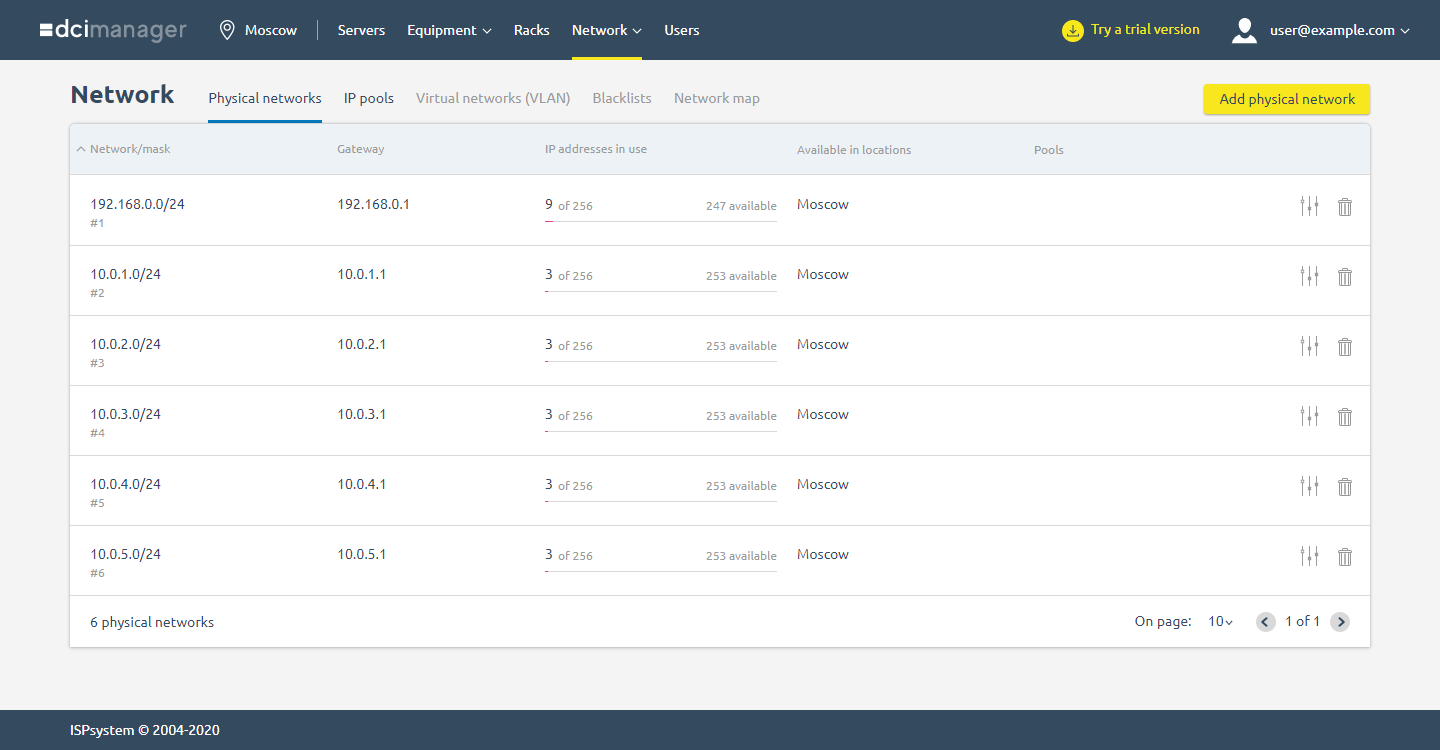This screenshot has height=750, width=1440.
Task: Open the Servers menu item
Action: (361, 30)
